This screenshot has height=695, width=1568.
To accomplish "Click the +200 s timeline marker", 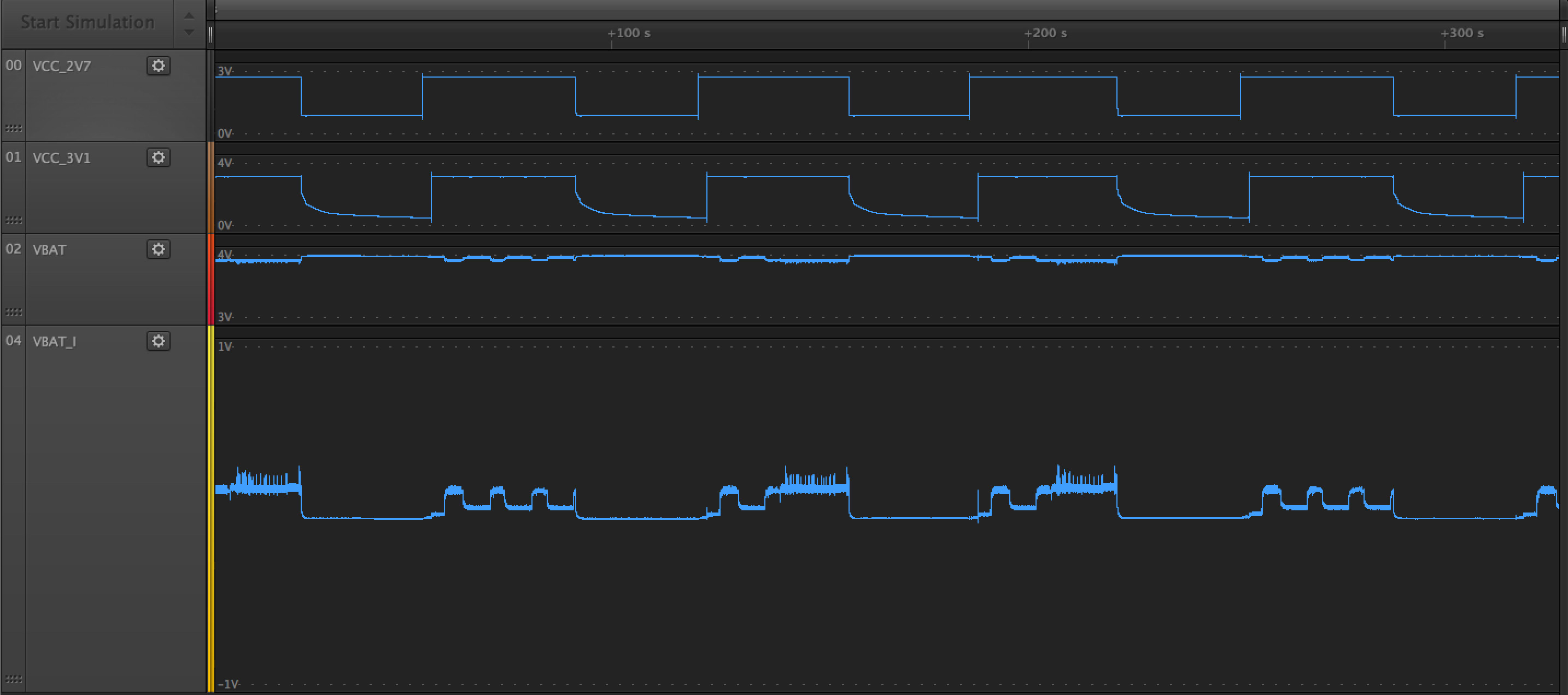I will [x=1046, y=33].
